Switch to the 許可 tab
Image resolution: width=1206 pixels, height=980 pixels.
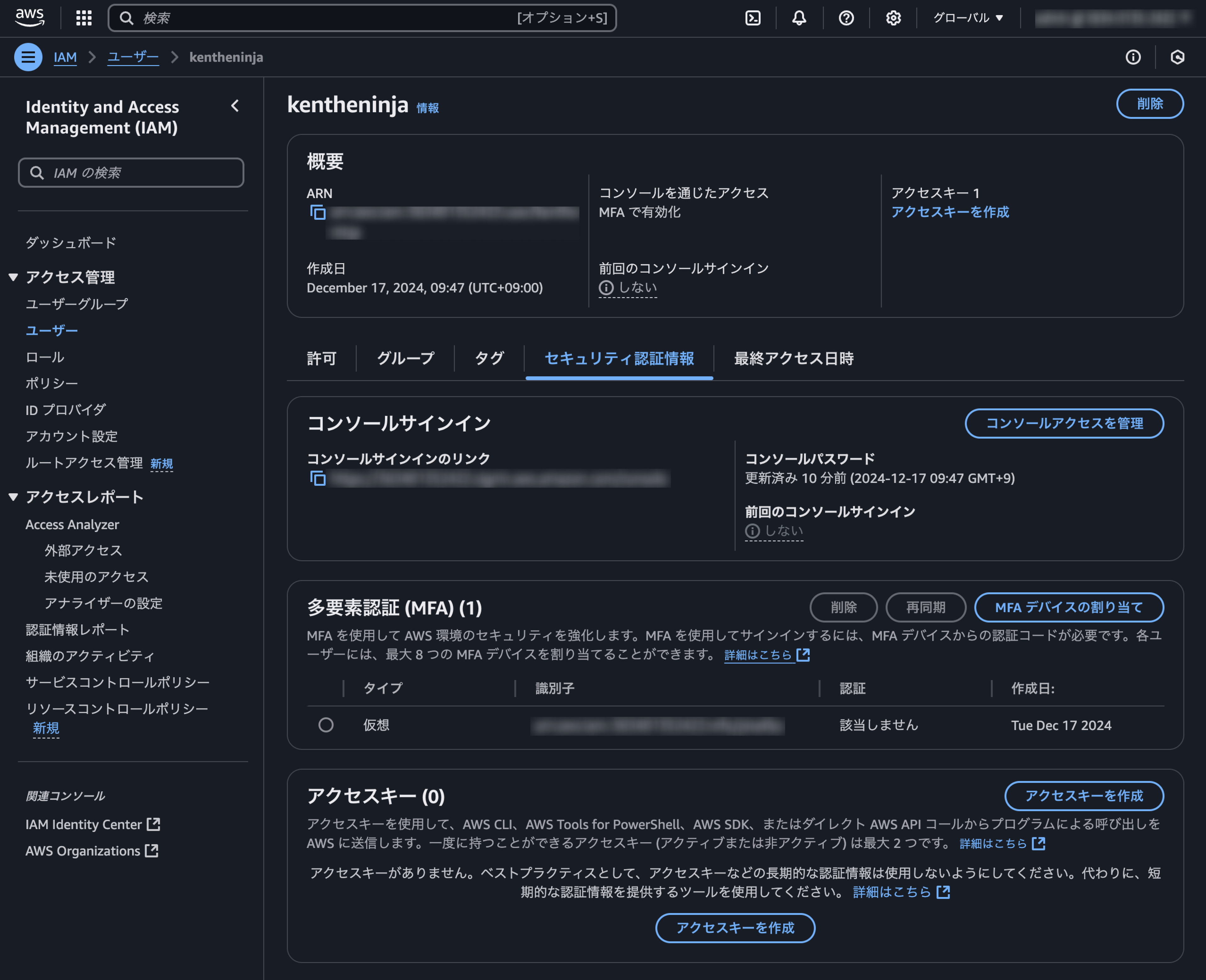click(x=321, y=358)
